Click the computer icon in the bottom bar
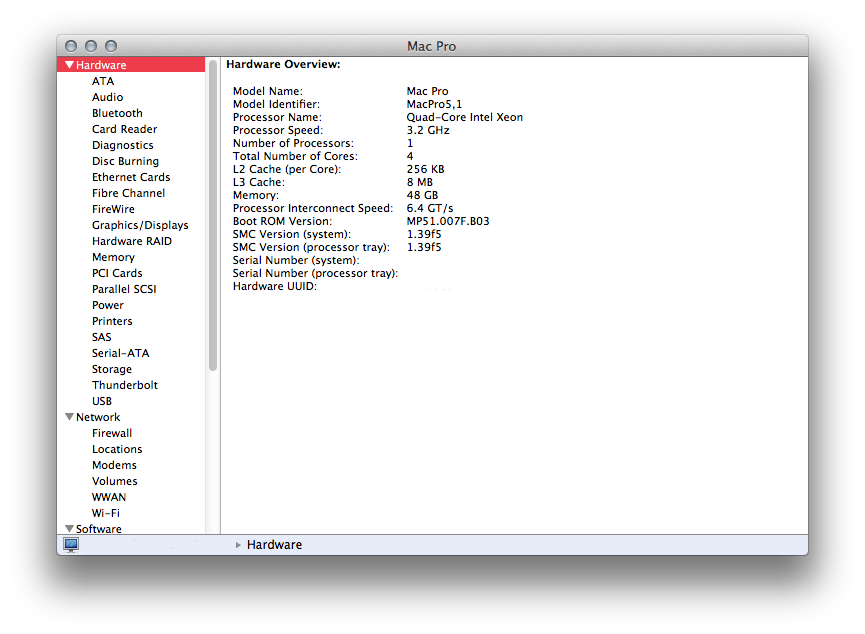Image resolution: width=865 pixels, height=634 pixels. point(71,545)
